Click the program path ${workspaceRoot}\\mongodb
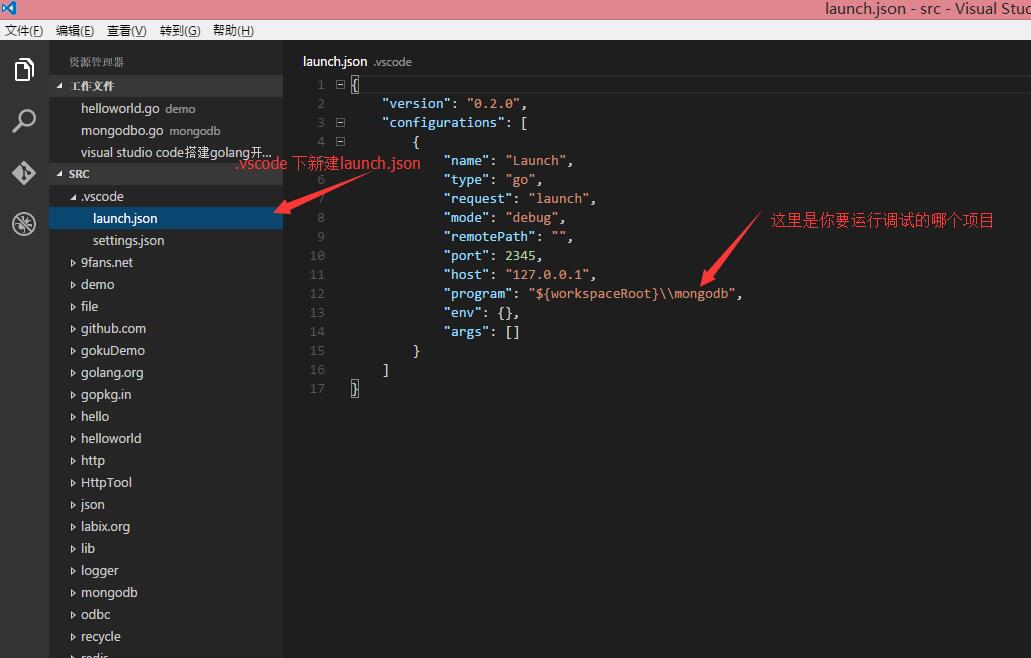 pos(632,294)
